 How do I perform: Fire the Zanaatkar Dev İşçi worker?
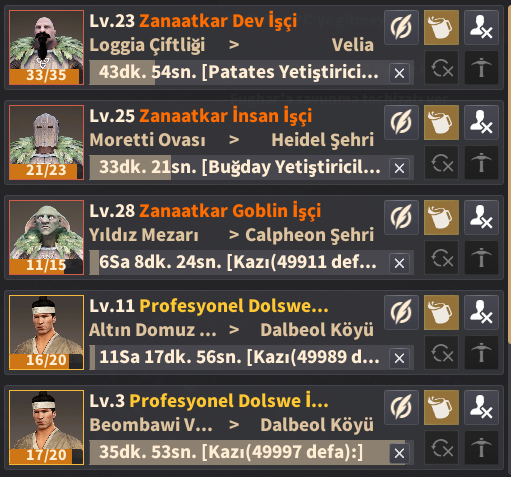(x=481, y=27)
